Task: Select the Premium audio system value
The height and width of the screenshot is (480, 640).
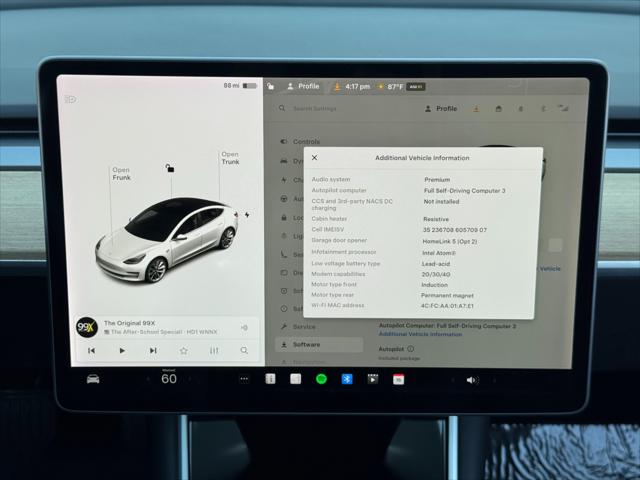Action: pyautogui.click(x=437, y=180)
